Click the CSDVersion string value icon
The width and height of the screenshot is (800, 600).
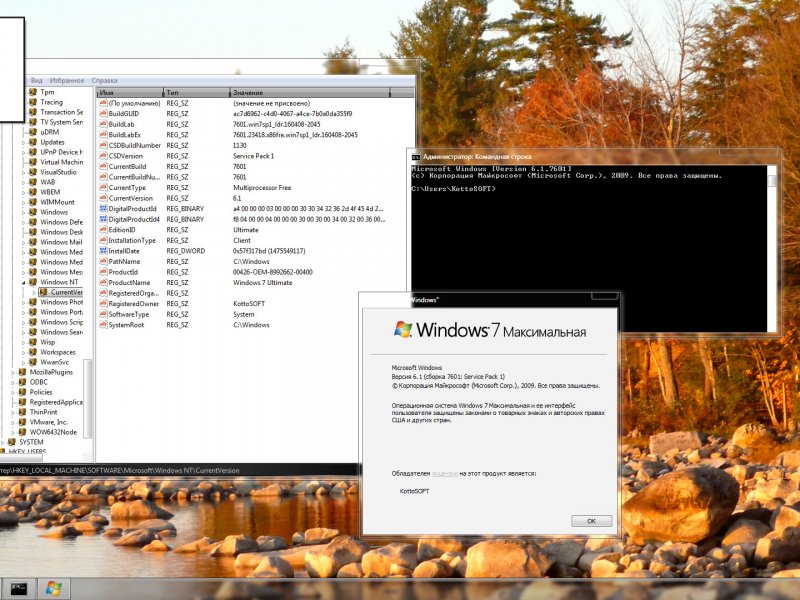click(x=103, y=156)
